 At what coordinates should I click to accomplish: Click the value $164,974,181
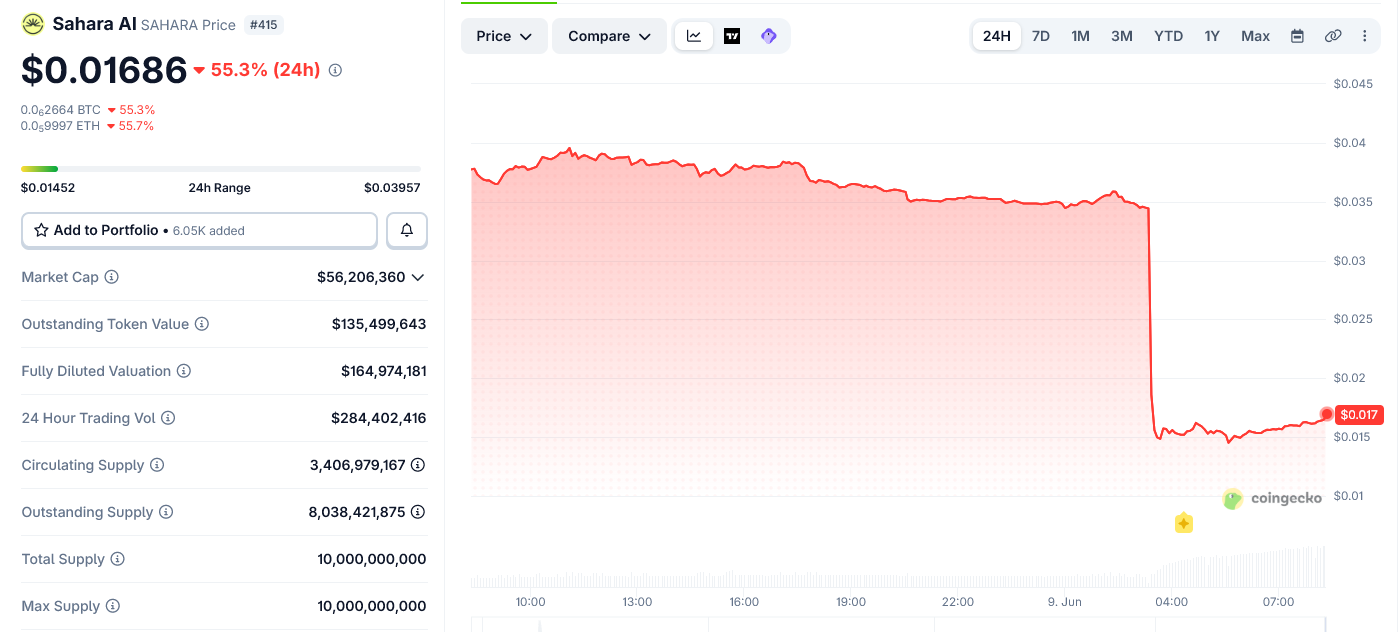point(384,371)
